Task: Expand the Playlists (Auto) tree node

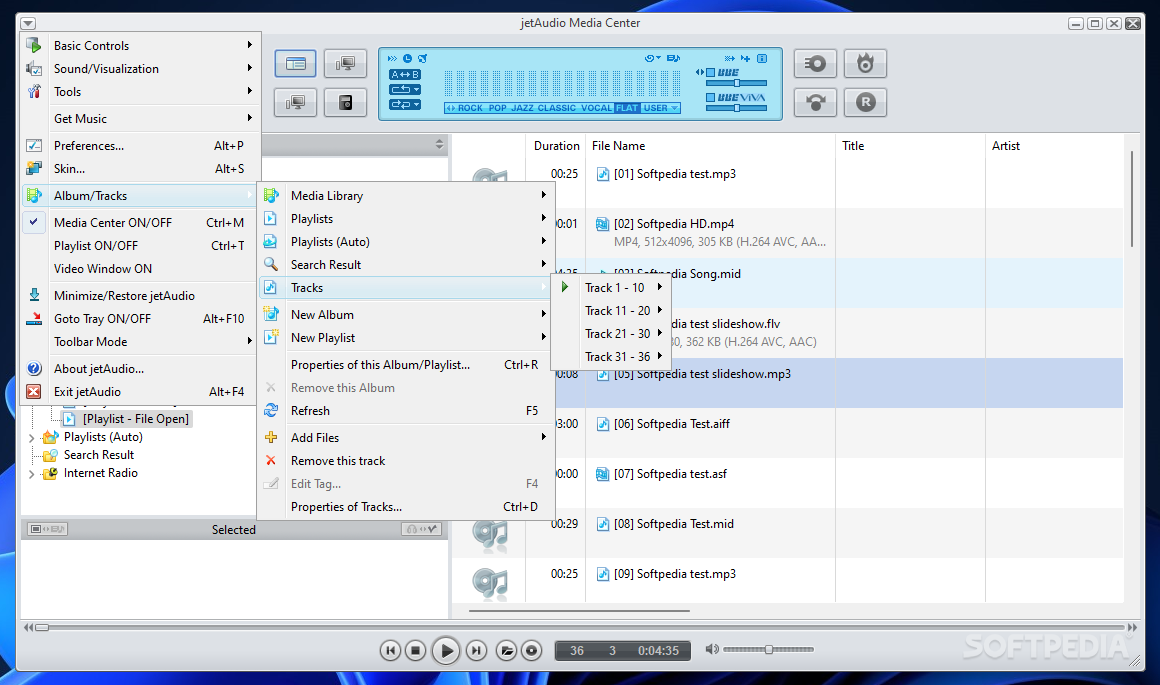Action: [x=32, y=438]
